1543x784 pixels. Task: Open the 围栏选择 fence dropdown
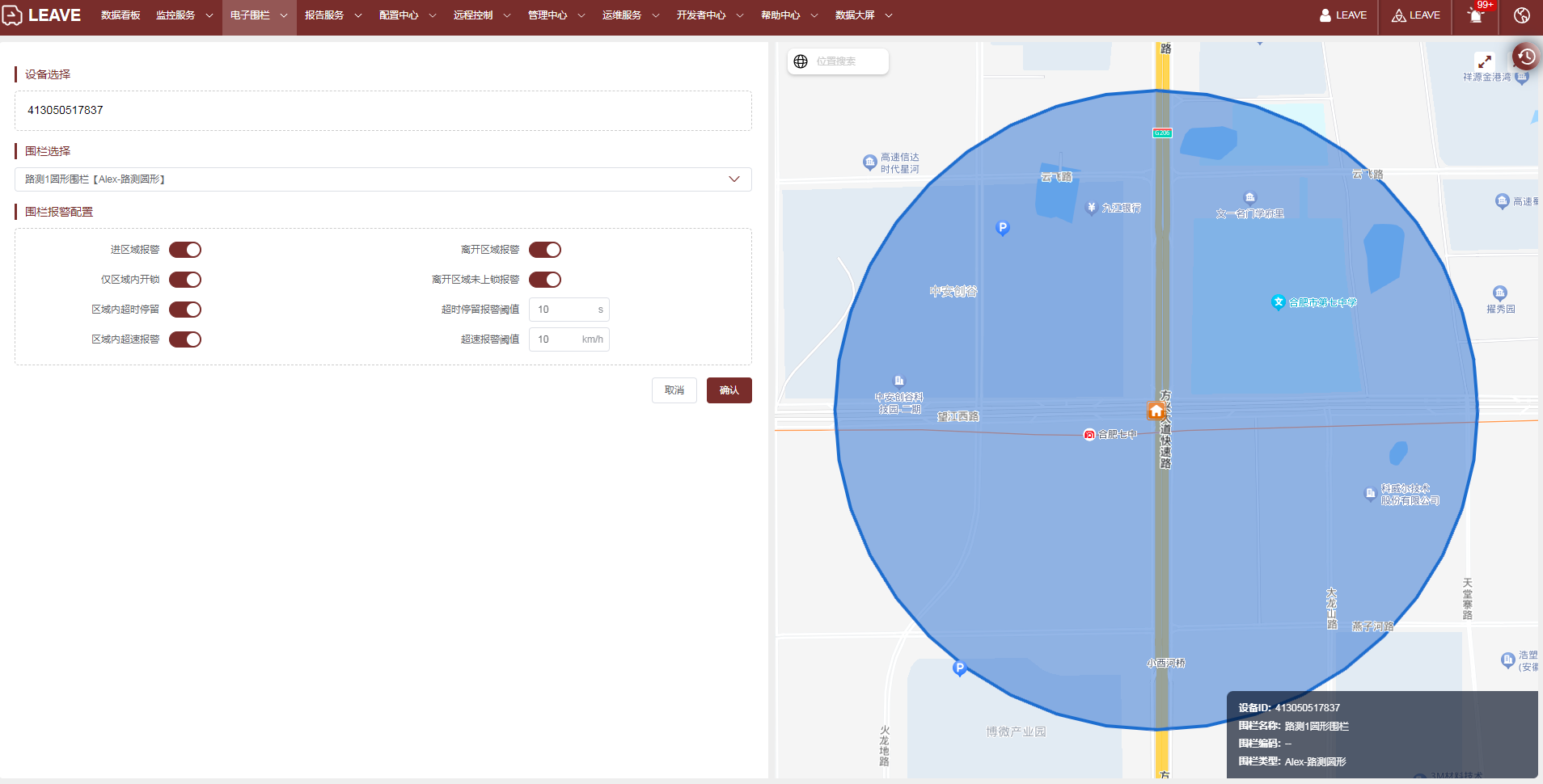click(383, 179)
